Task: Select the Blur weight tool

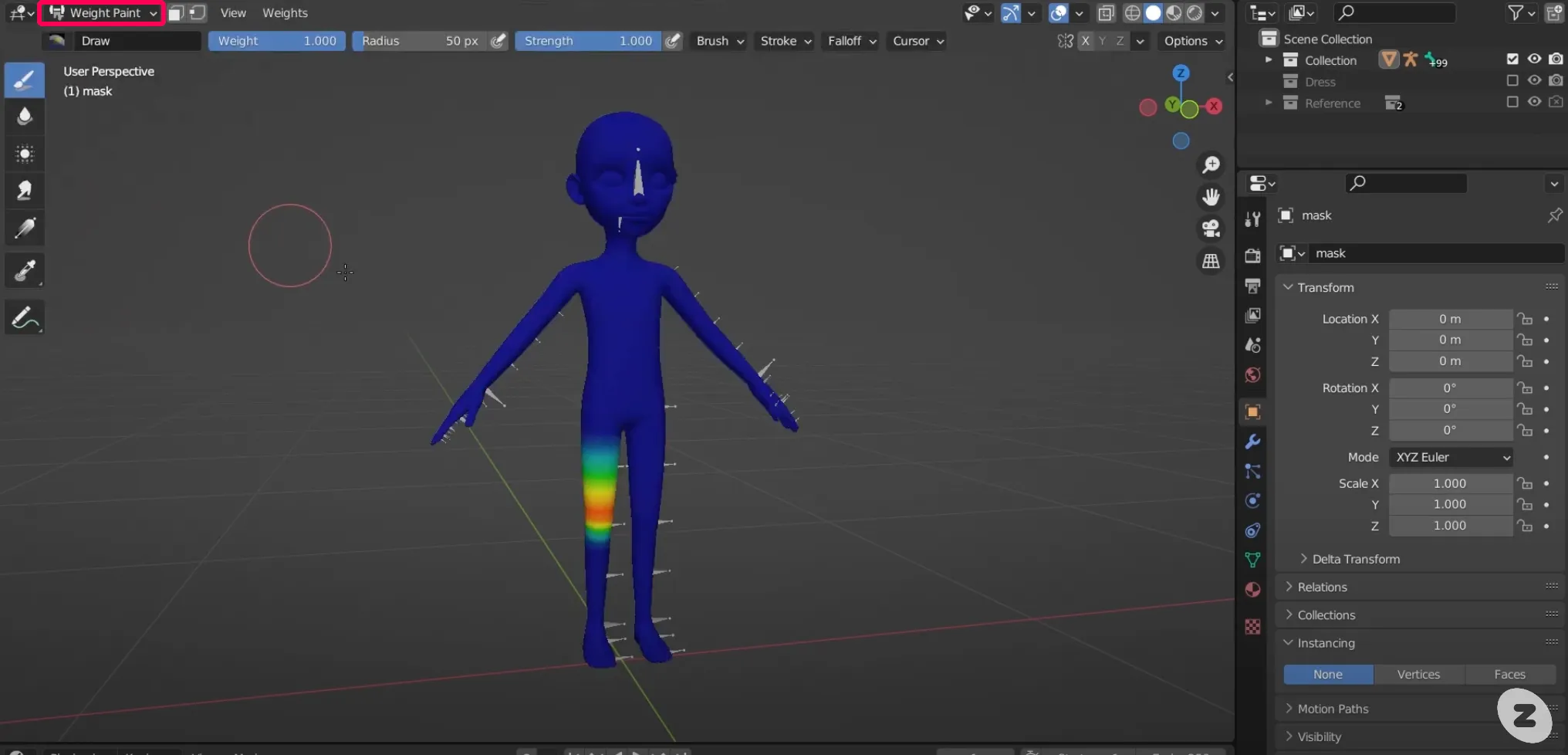Action: coord(25,117)
